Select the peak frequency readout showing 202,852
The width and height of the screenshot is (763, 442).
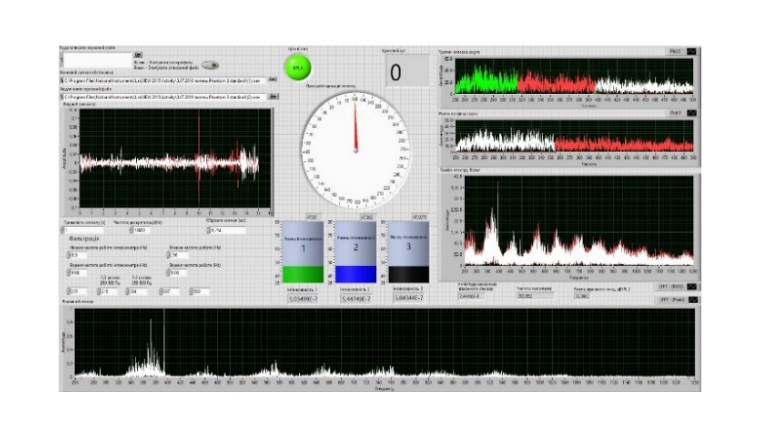pyautogui.click(x=535, y=295)
